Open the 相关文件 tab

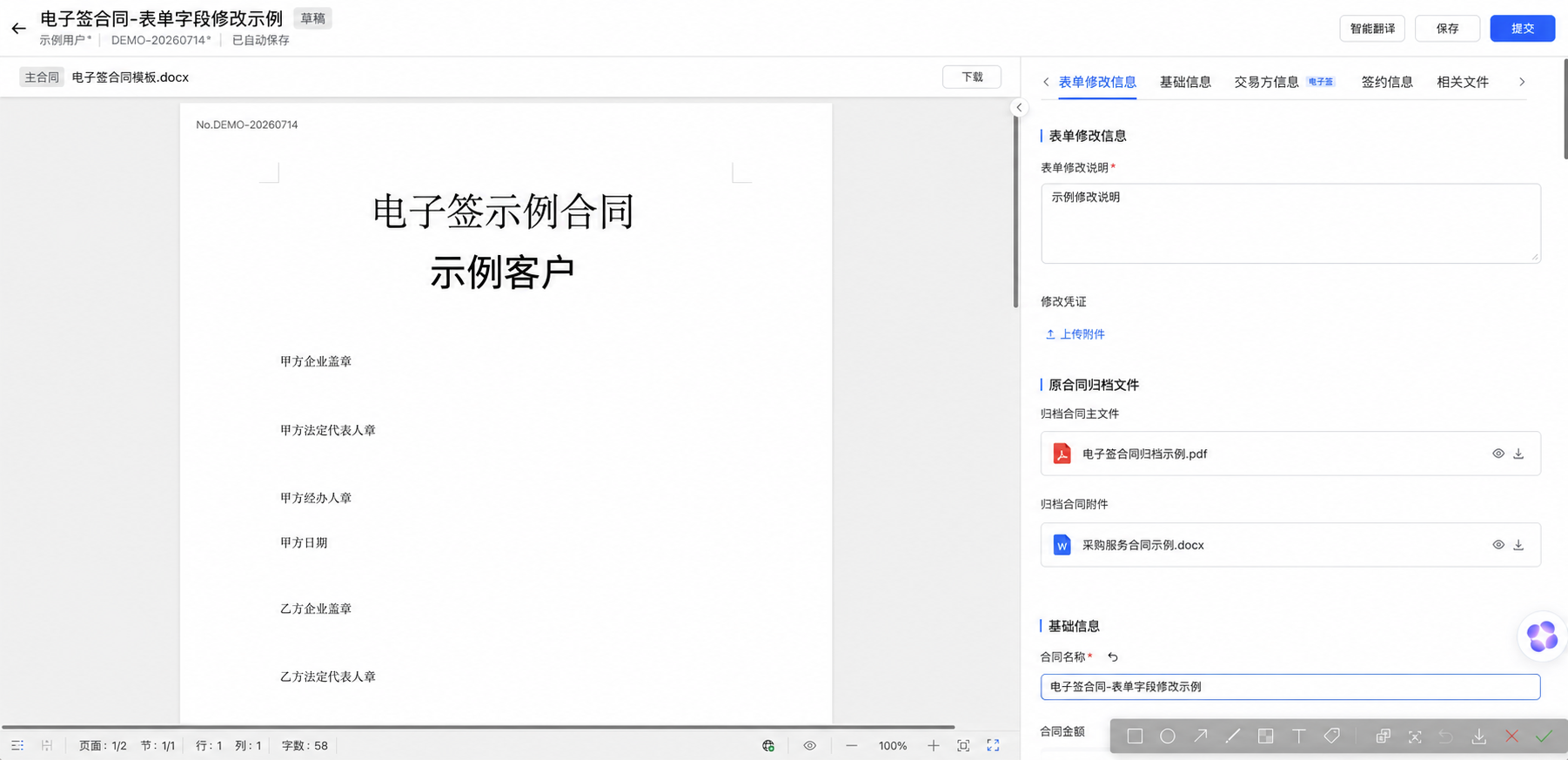pyautogui.click(x=1462, y=82)
